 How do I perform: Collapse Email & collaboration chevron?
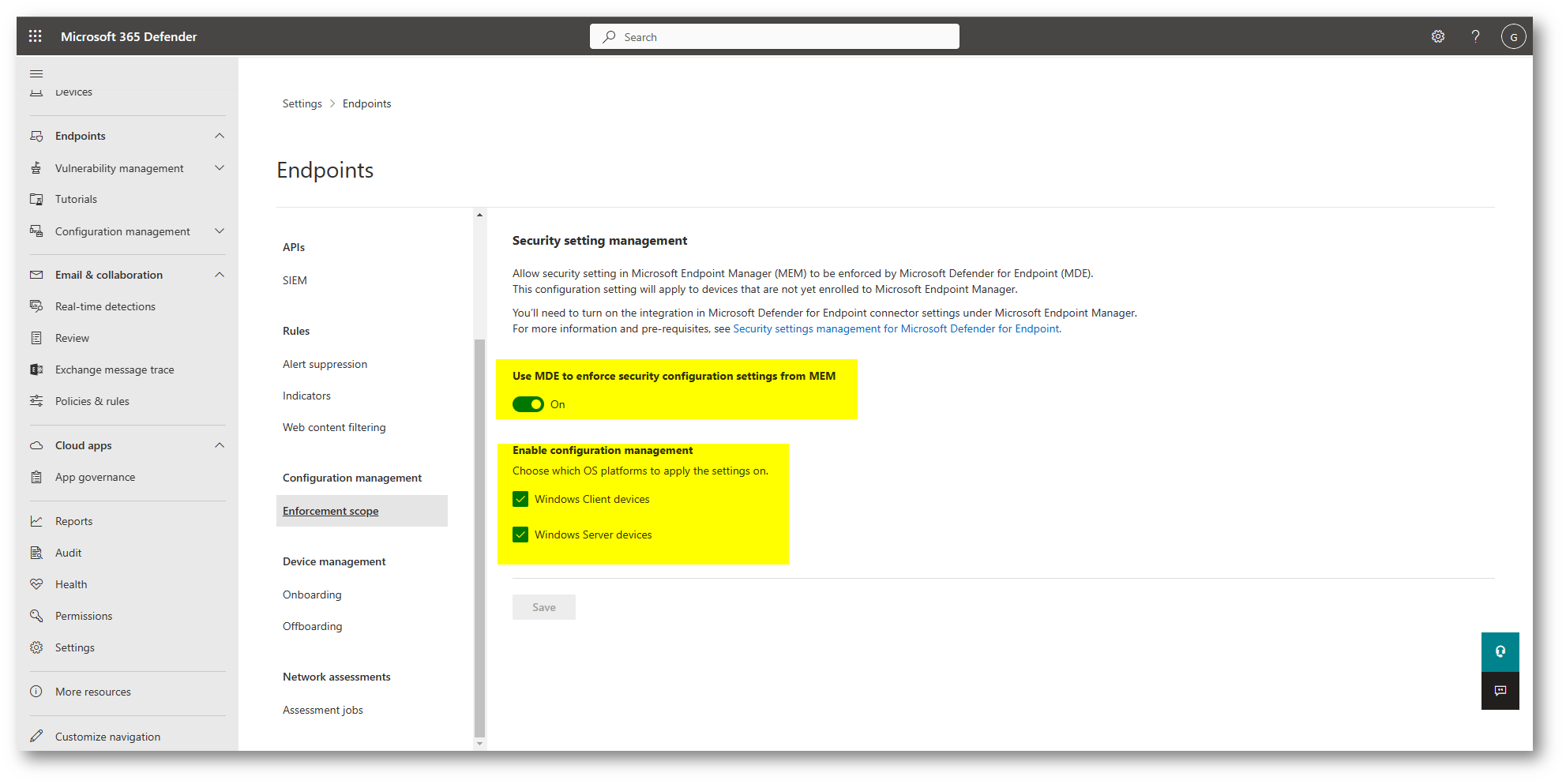click(220, 275)
